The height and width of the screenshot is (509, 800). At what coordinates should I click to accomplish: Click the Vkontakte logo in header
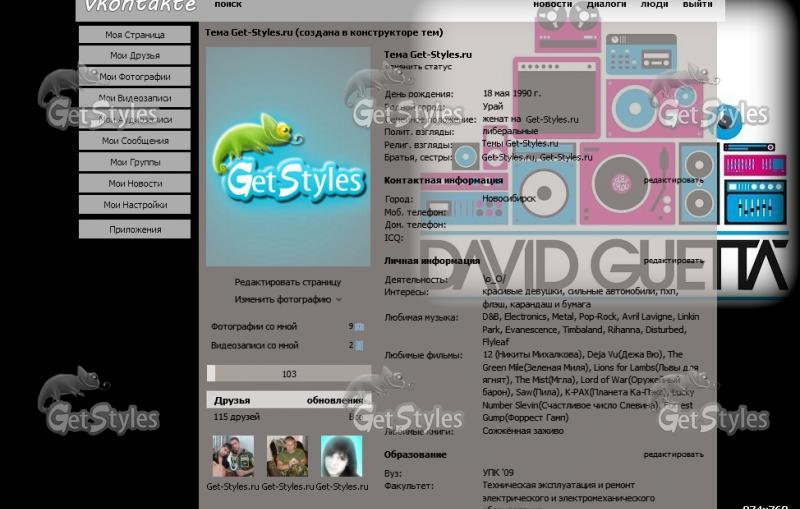click(139, 6)
